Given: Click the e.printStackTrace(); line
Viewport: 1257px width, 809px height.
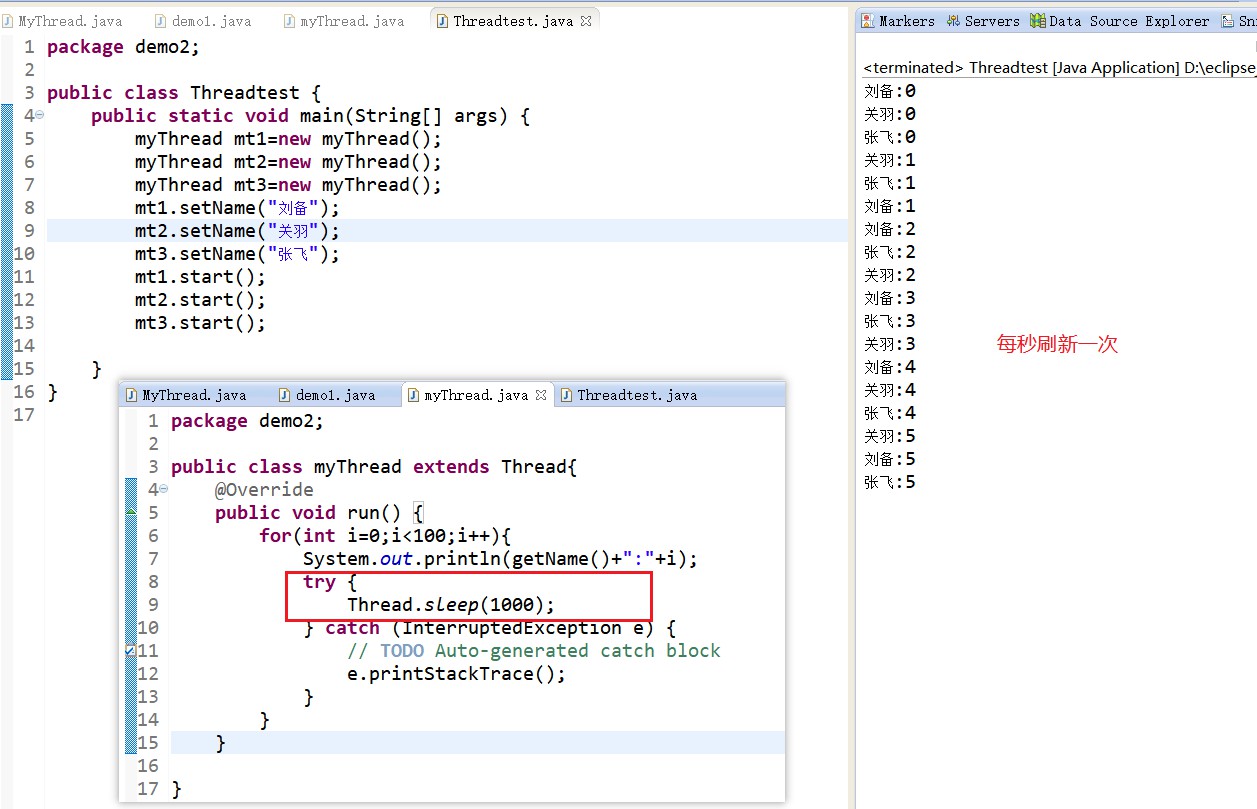Looking at the screenshot, I should (x=457, y=674).
